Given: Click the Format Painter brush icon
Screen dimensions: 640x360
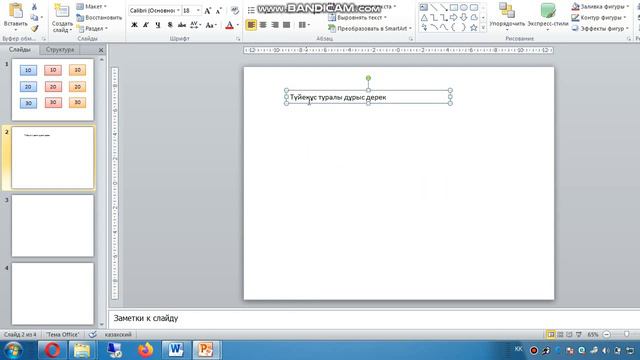Looking at the screenshot, I should [34, 29].
